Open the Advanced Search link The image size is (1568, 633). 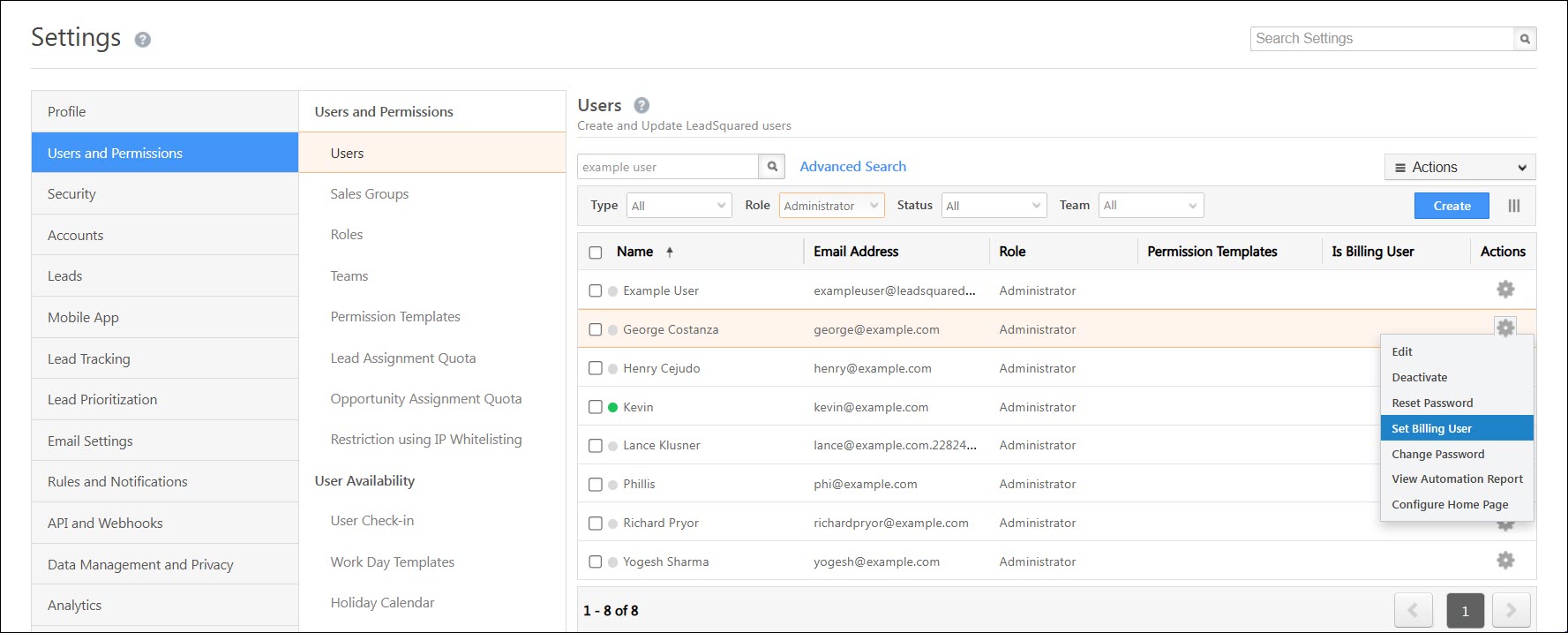coord(852,166)
